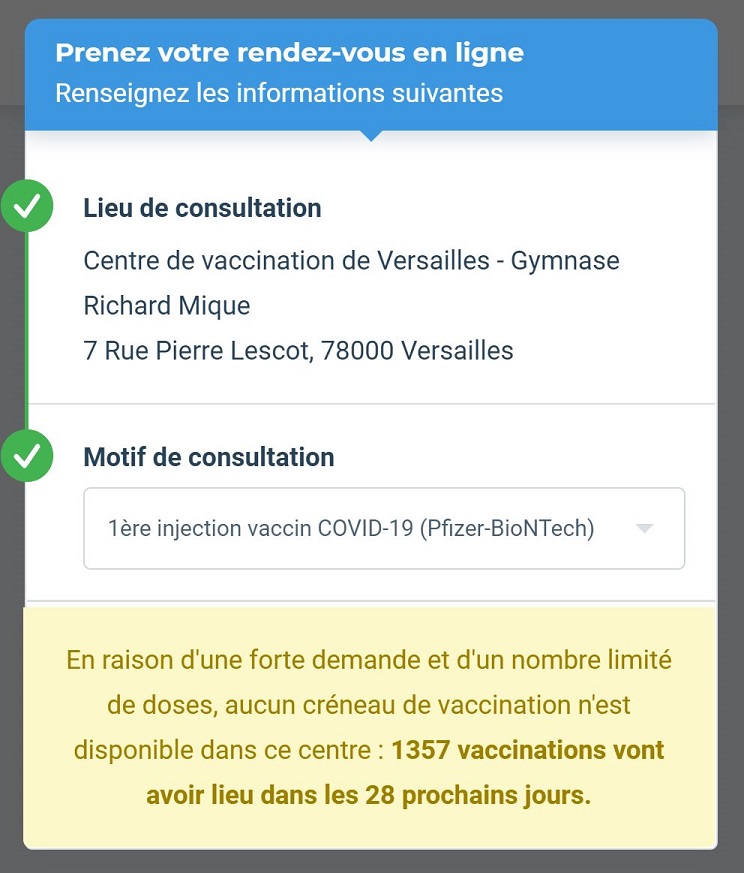
Task: Click the green progress line between steps
Action: coord(26,331)
